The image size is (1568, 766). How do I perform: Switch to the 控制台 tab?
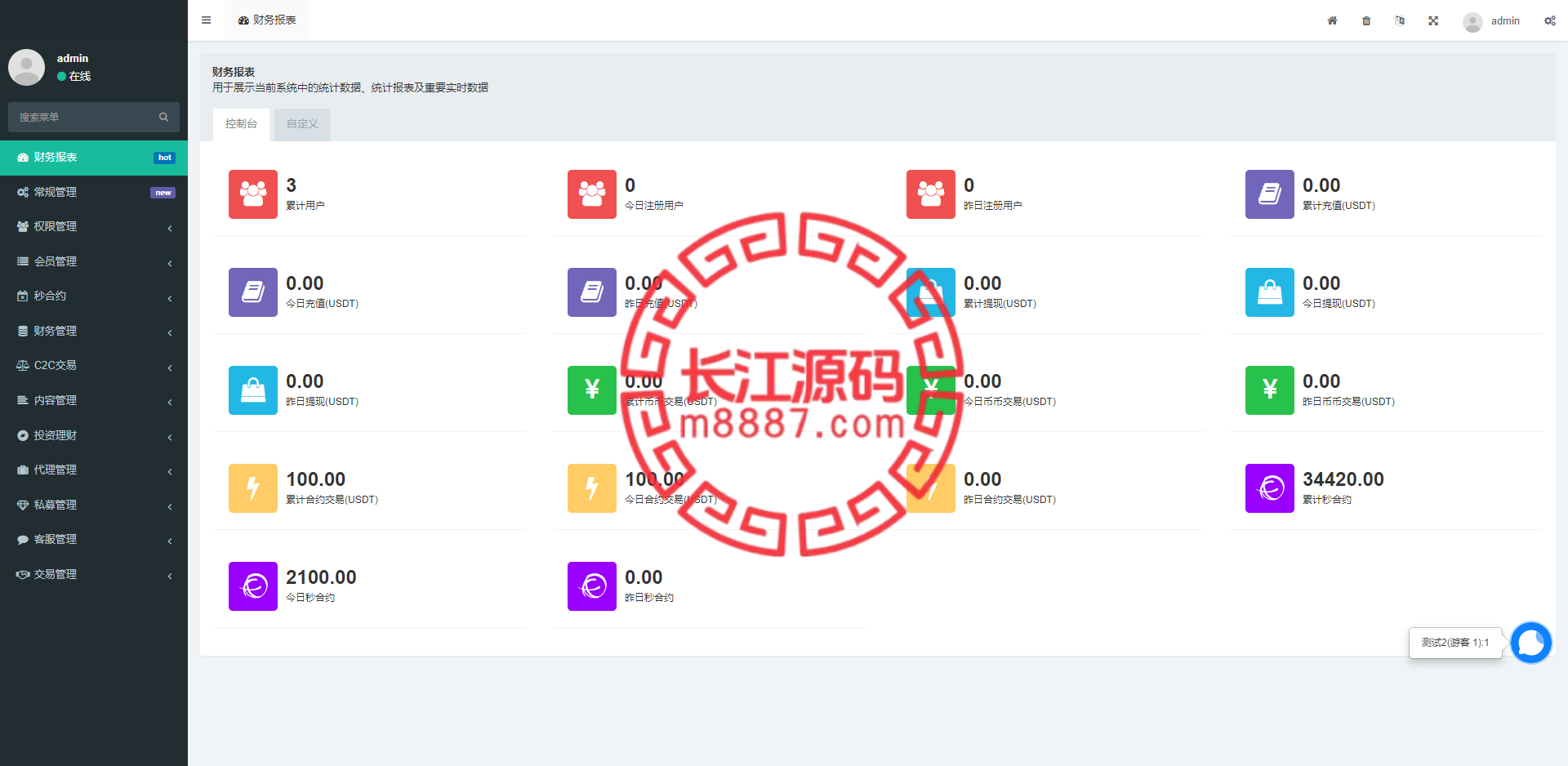(x=241, y=124)
